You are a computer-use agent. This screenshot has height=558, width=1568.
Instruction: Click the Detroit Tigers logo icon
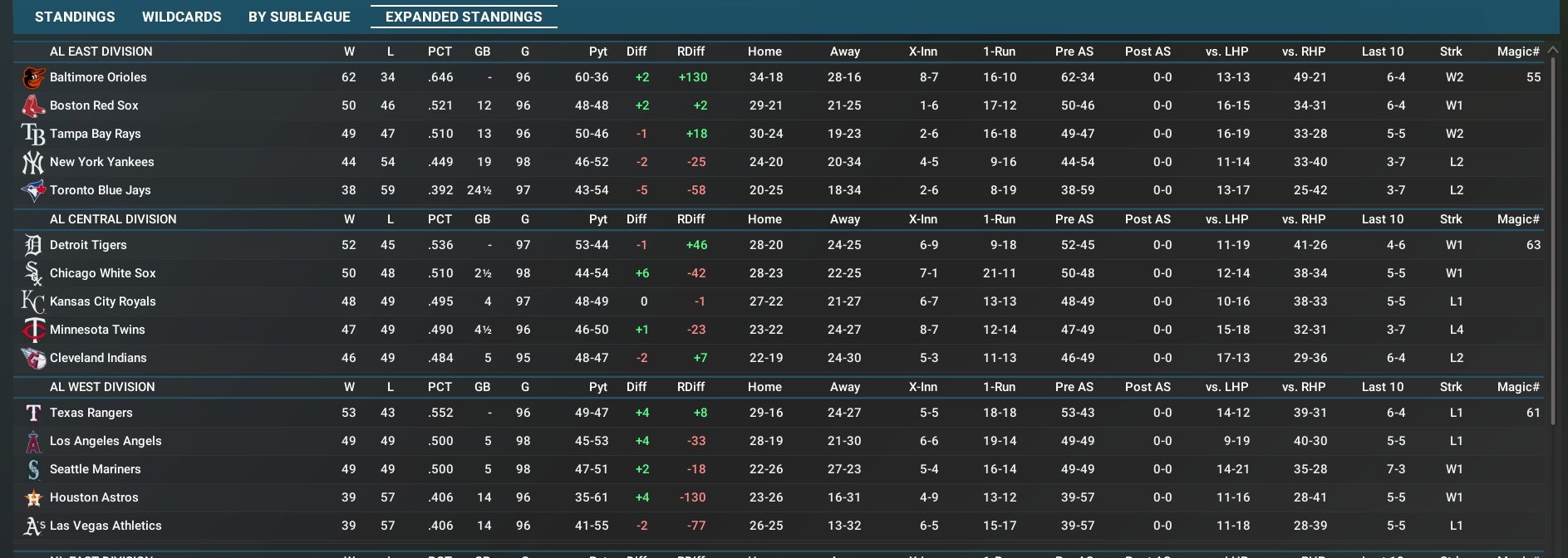point(33,245)
